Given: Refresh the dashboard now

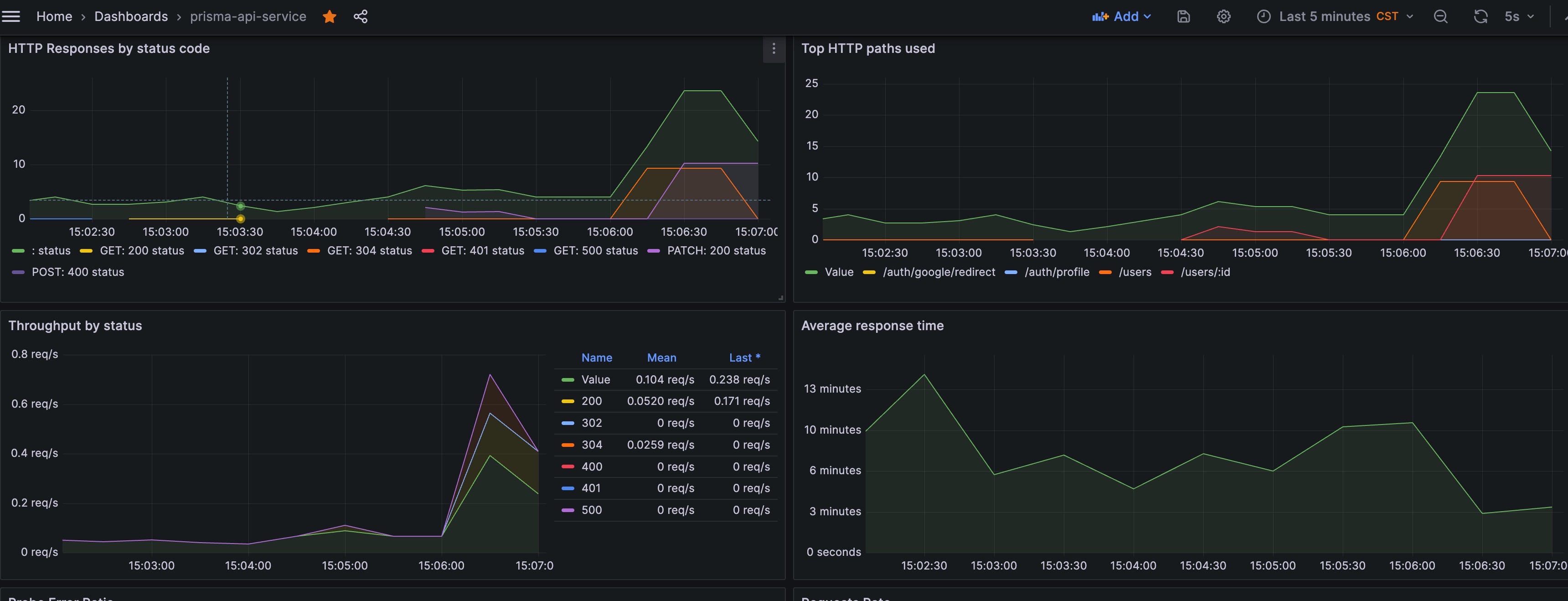Looking at the screenshot, I should click(1480, 16).
